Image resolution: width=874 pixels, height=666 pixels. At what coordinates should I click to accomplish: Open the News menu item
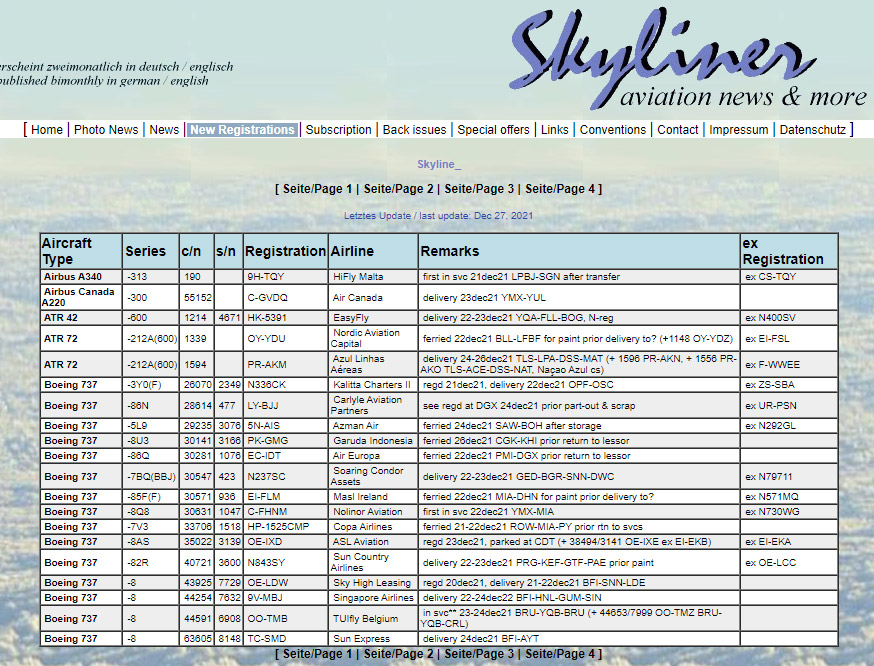coord(164,130)
